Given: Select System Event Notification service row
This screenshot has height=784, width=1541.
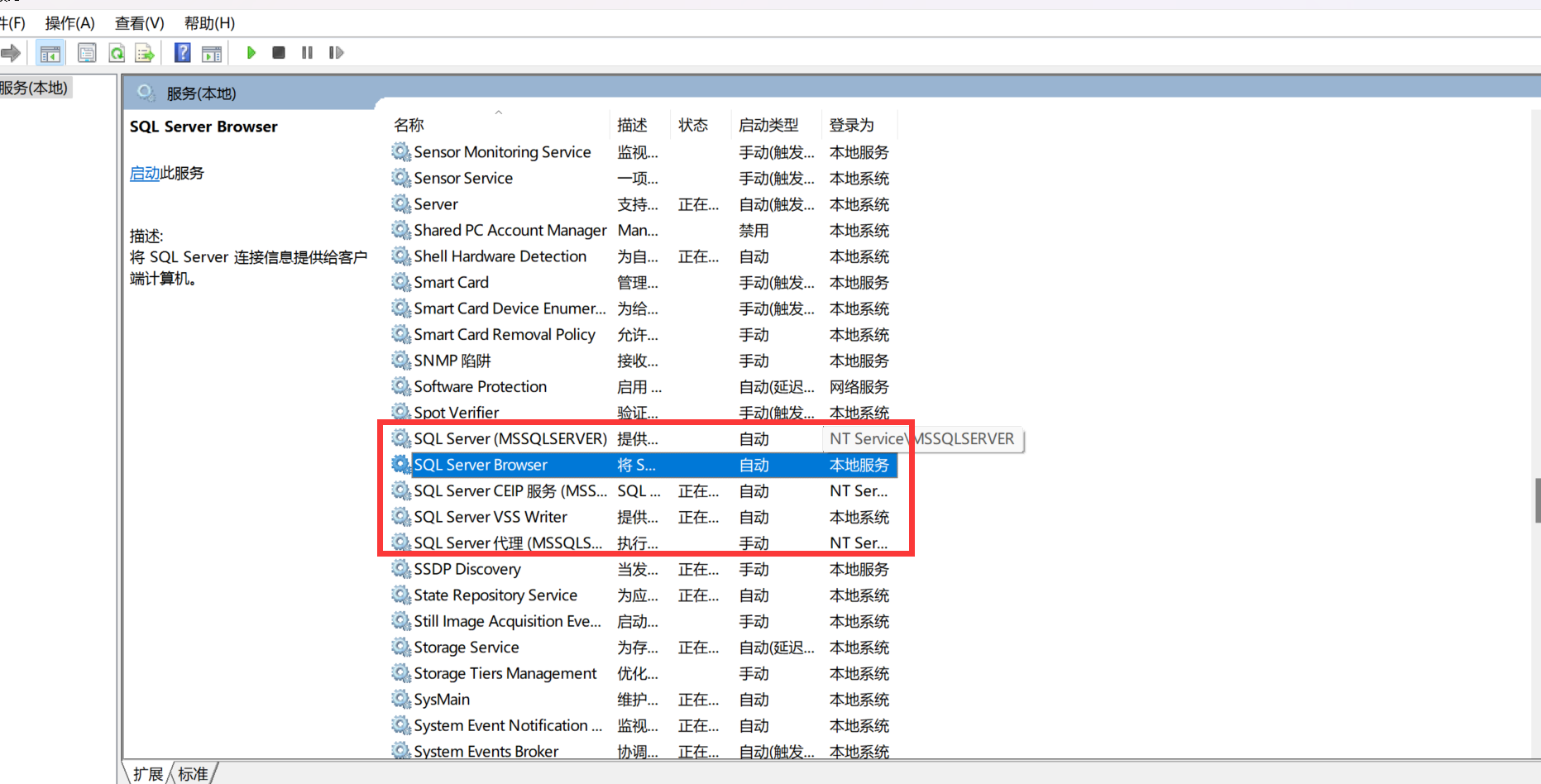Looking at the screenshot, I should tap(644, 725).
